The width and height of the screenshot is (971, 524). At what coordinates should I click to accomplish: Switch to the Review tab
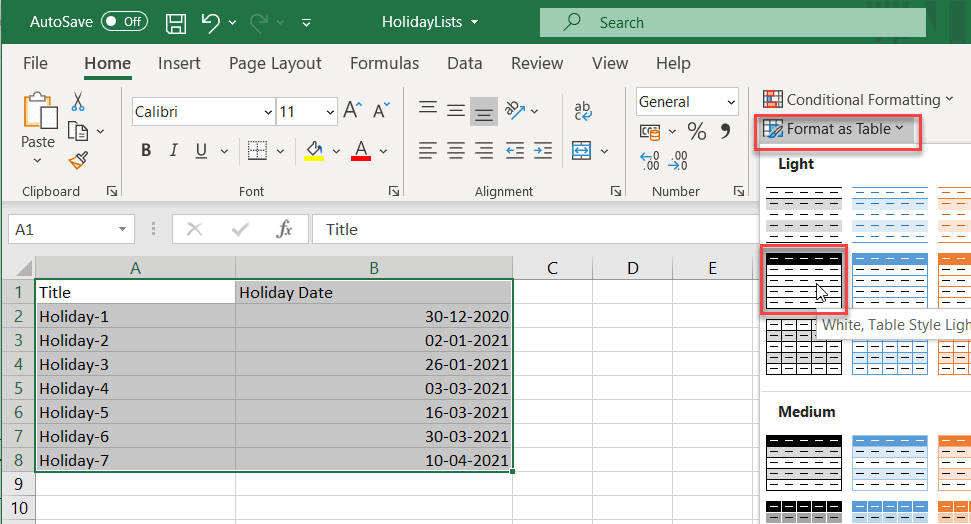pyautogui.click(x=537, y=63)
